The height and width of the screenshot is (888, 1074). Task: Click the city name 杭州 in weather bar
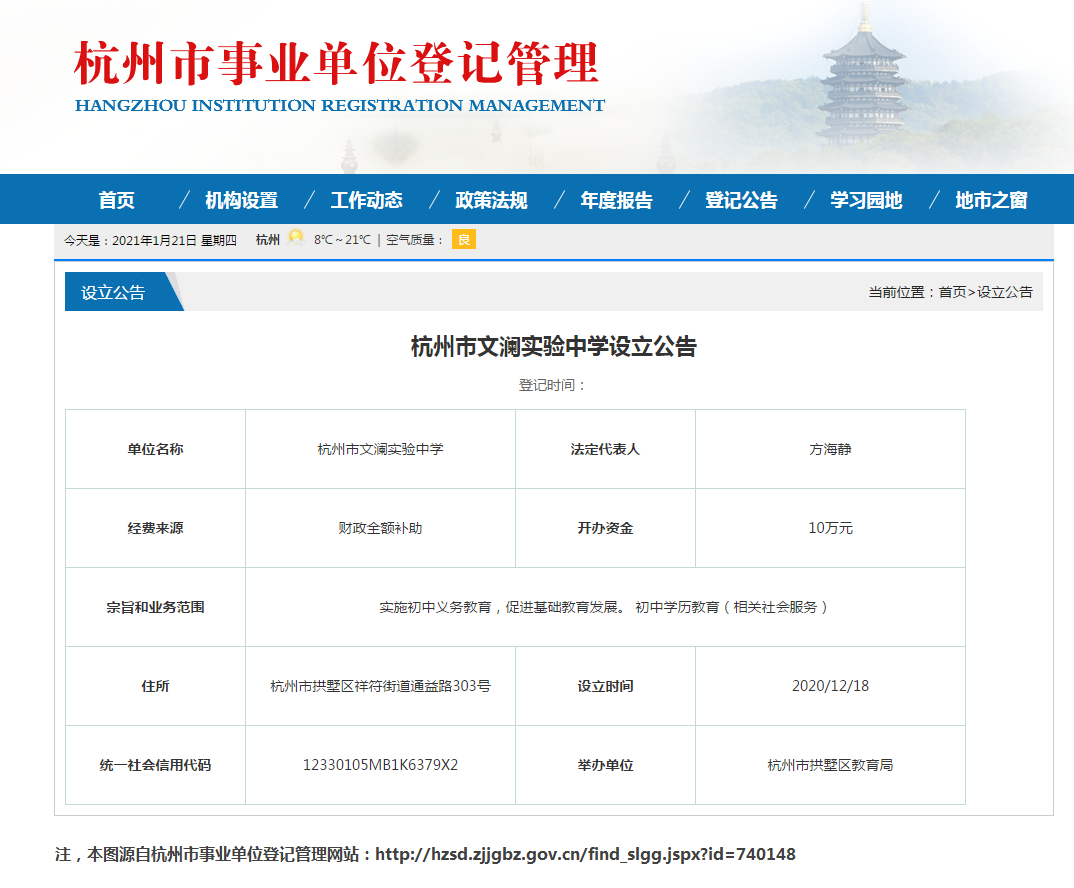[x=268, y=240]
